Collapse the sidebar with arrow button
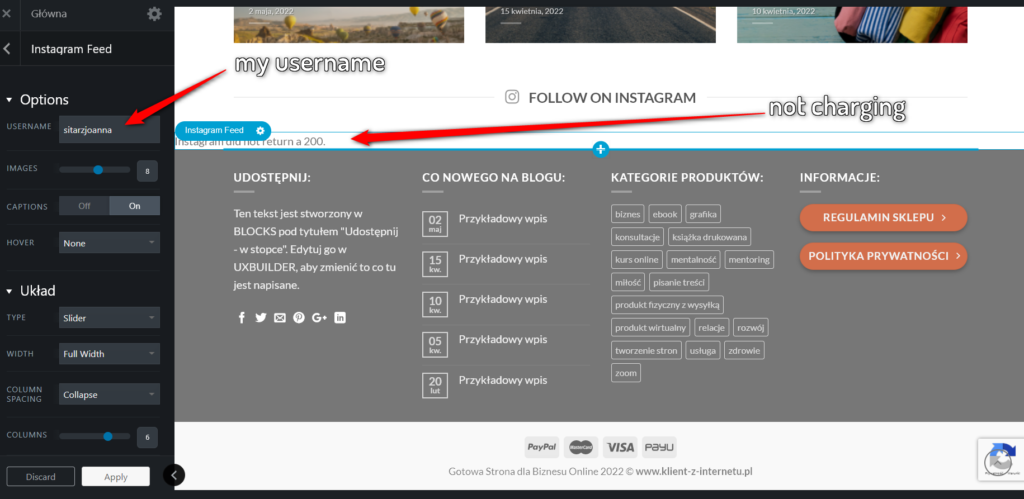Viewport: 1024px width, 499px height. [x=174, y=475]
